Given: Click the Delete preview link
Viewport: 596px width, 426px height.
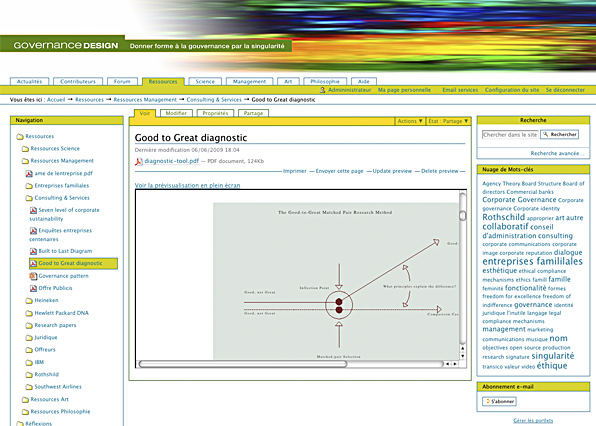Looking at the screenshot, I should click(439, 171).
